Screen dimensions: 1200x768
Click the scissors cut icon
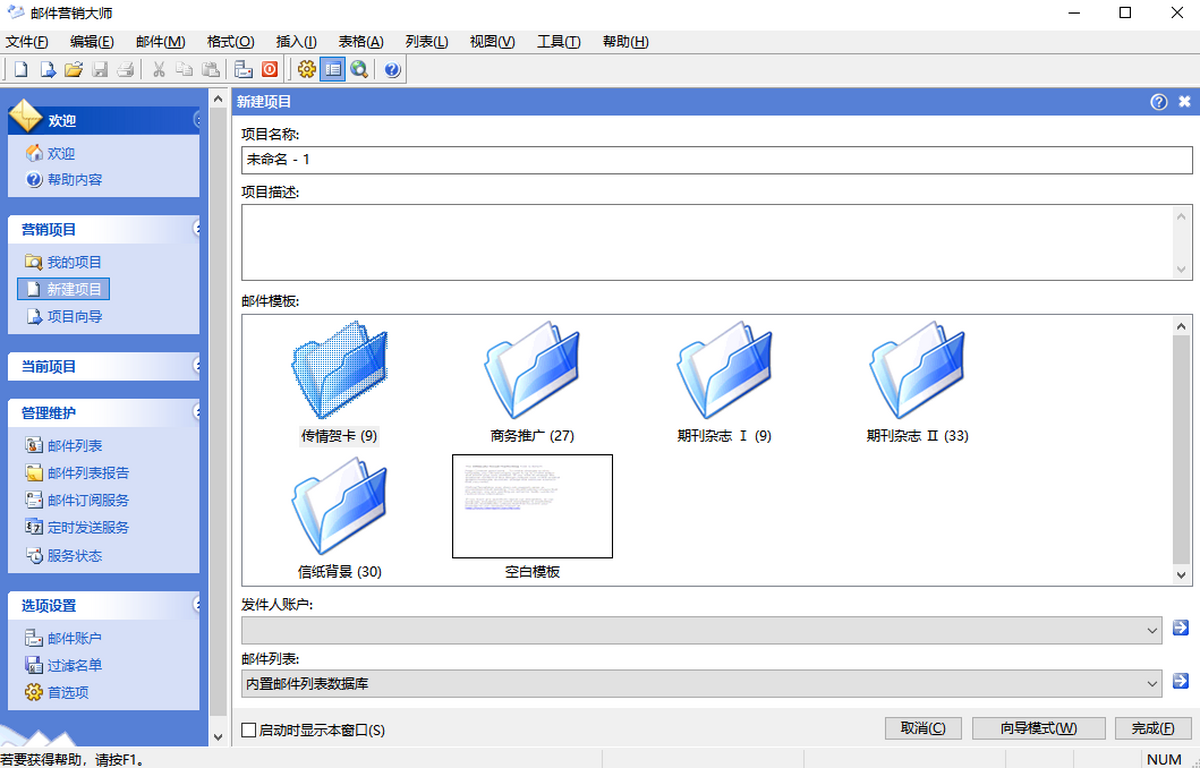(x=159, y=70)
